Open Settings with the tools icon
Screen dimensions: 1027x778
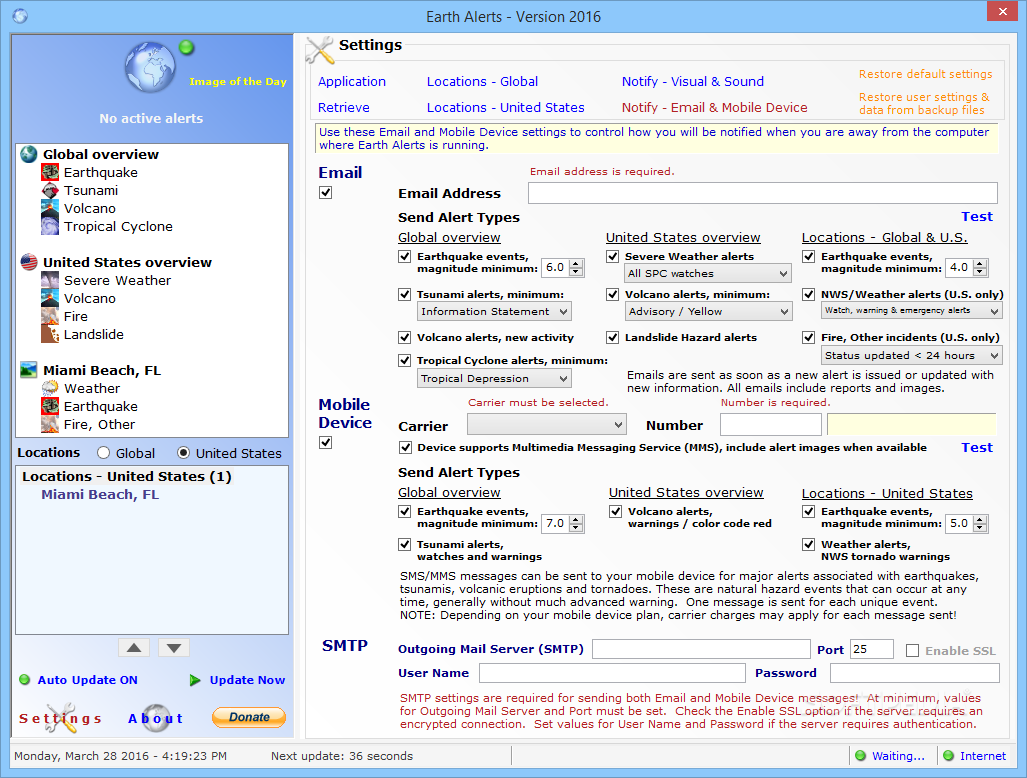[x=61, y=718]
